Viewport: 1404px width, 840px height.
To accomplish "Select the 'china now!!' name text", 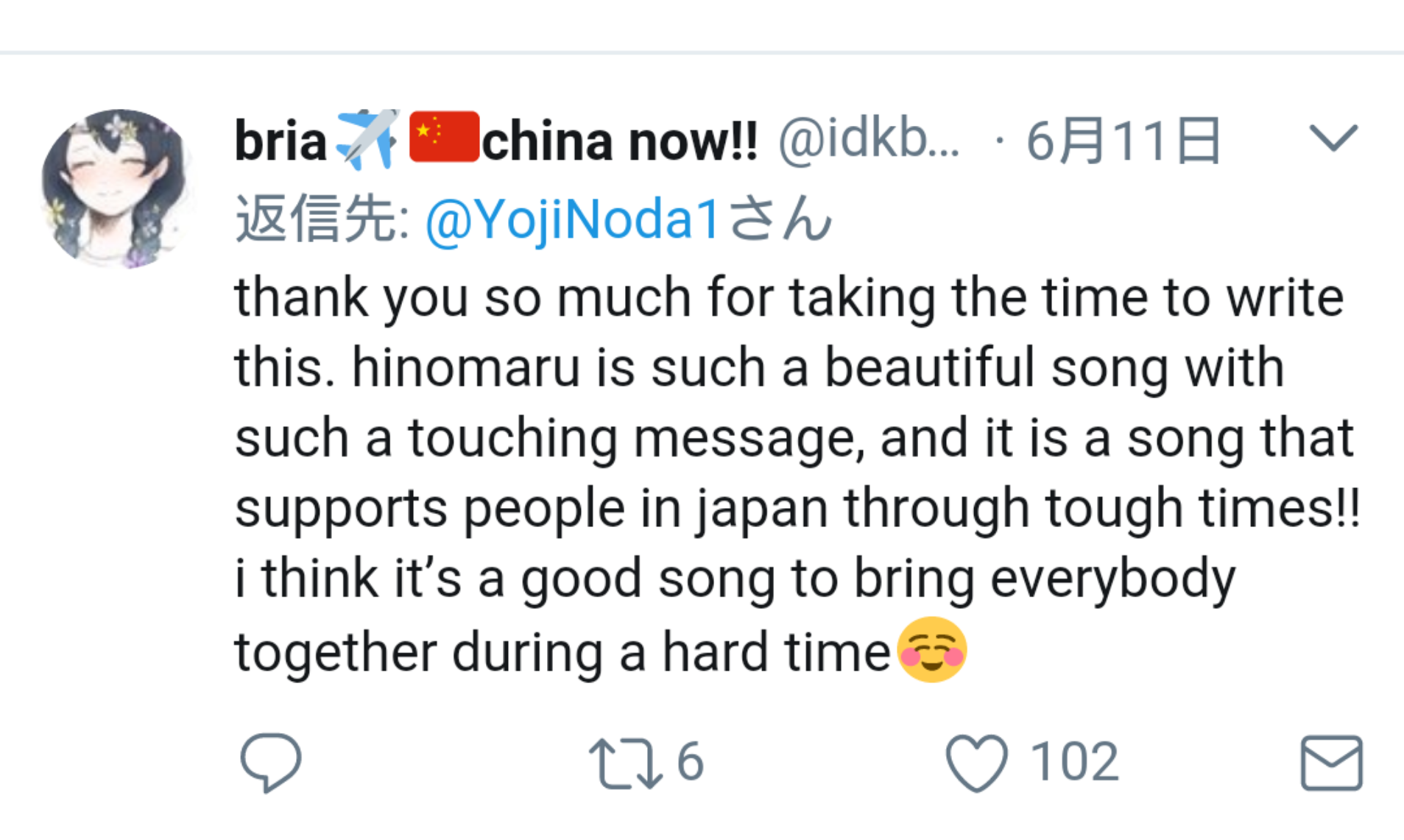I will tap(619, 141).
